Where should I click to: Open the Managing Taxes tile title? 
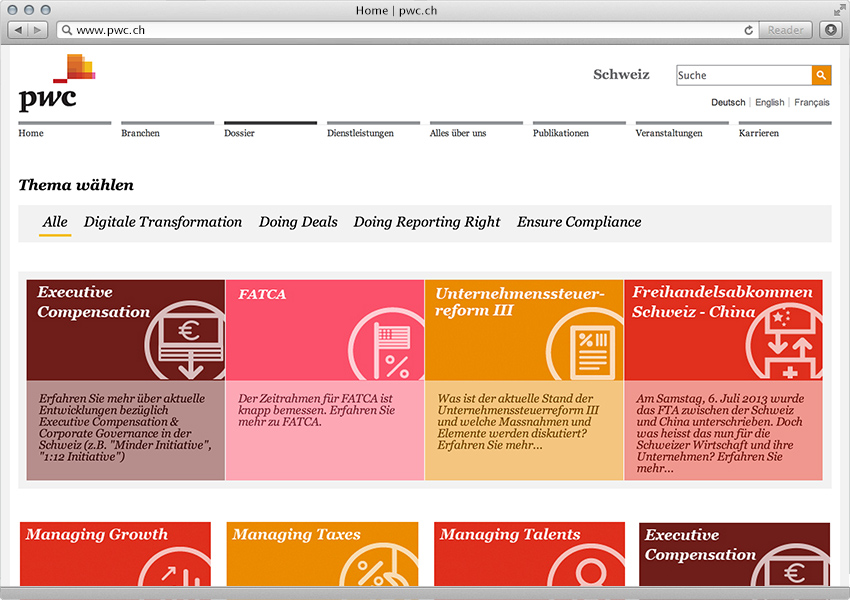click(x=297, y=534)
